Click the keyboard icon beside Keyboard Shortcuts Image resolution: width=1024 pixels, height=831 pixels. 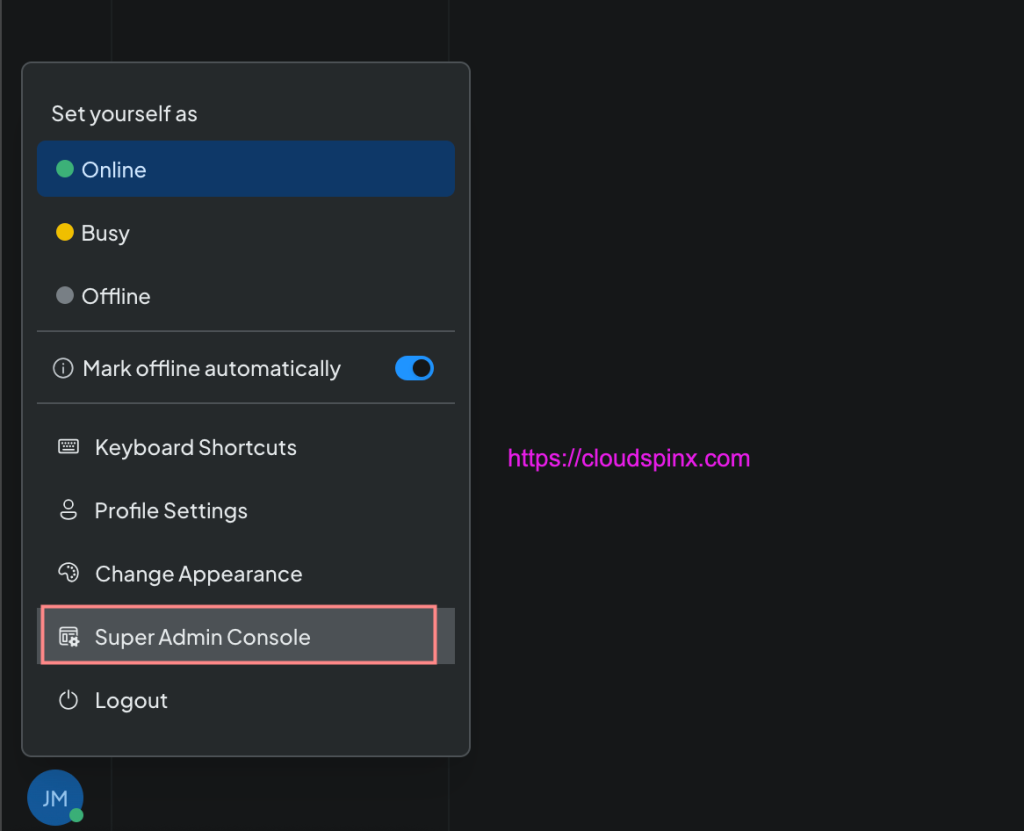(68, 447)
